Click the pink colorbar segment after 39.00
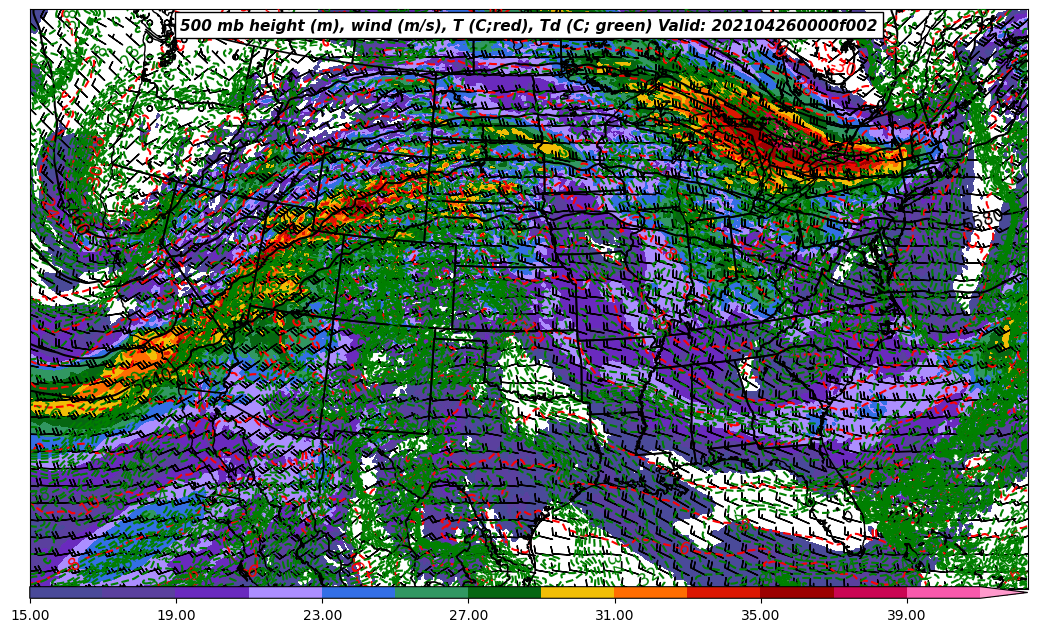 click(x=942, y=592)
